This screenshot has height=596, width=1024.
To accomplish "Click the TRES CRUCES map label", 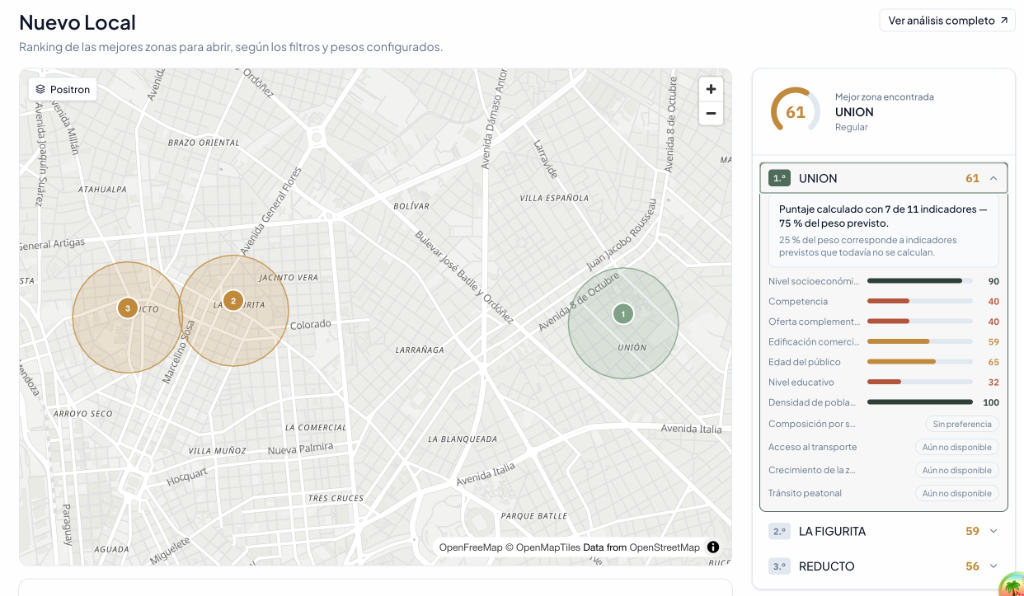I will 336,498.
